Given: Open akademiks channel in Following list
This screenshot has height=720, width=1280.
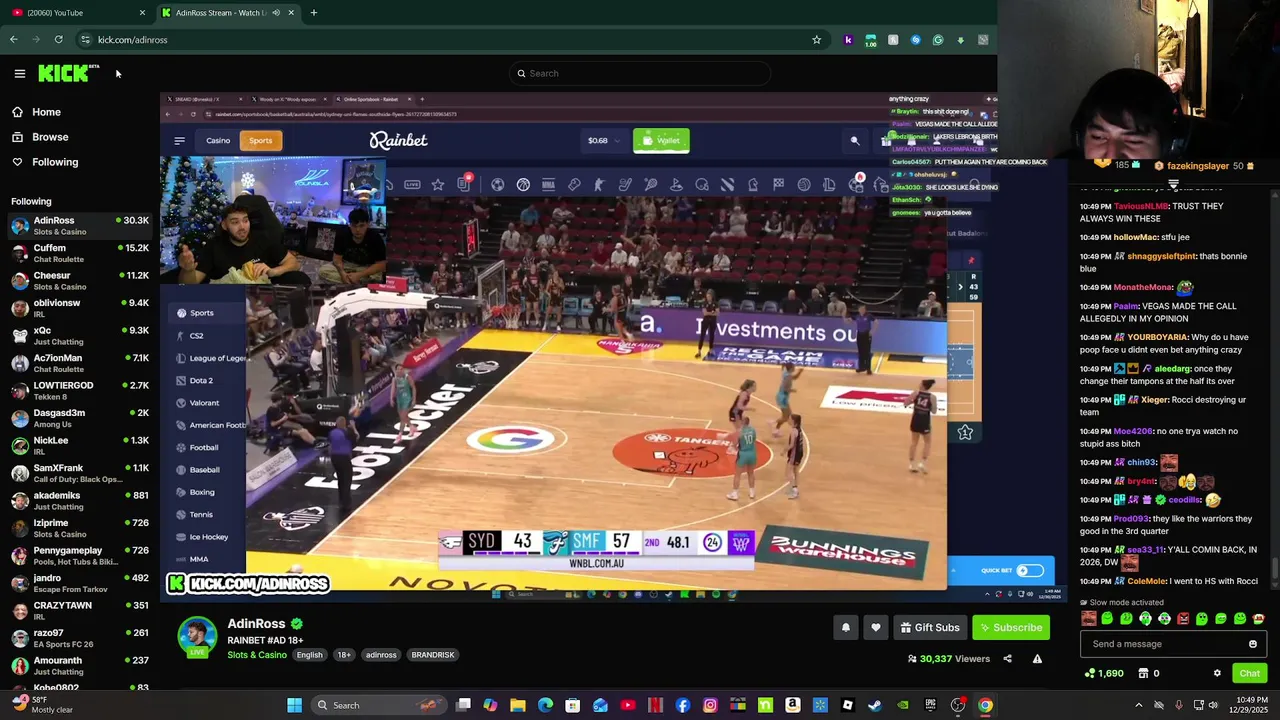Looking at the screenshot, I should click(x=80, y=501).
